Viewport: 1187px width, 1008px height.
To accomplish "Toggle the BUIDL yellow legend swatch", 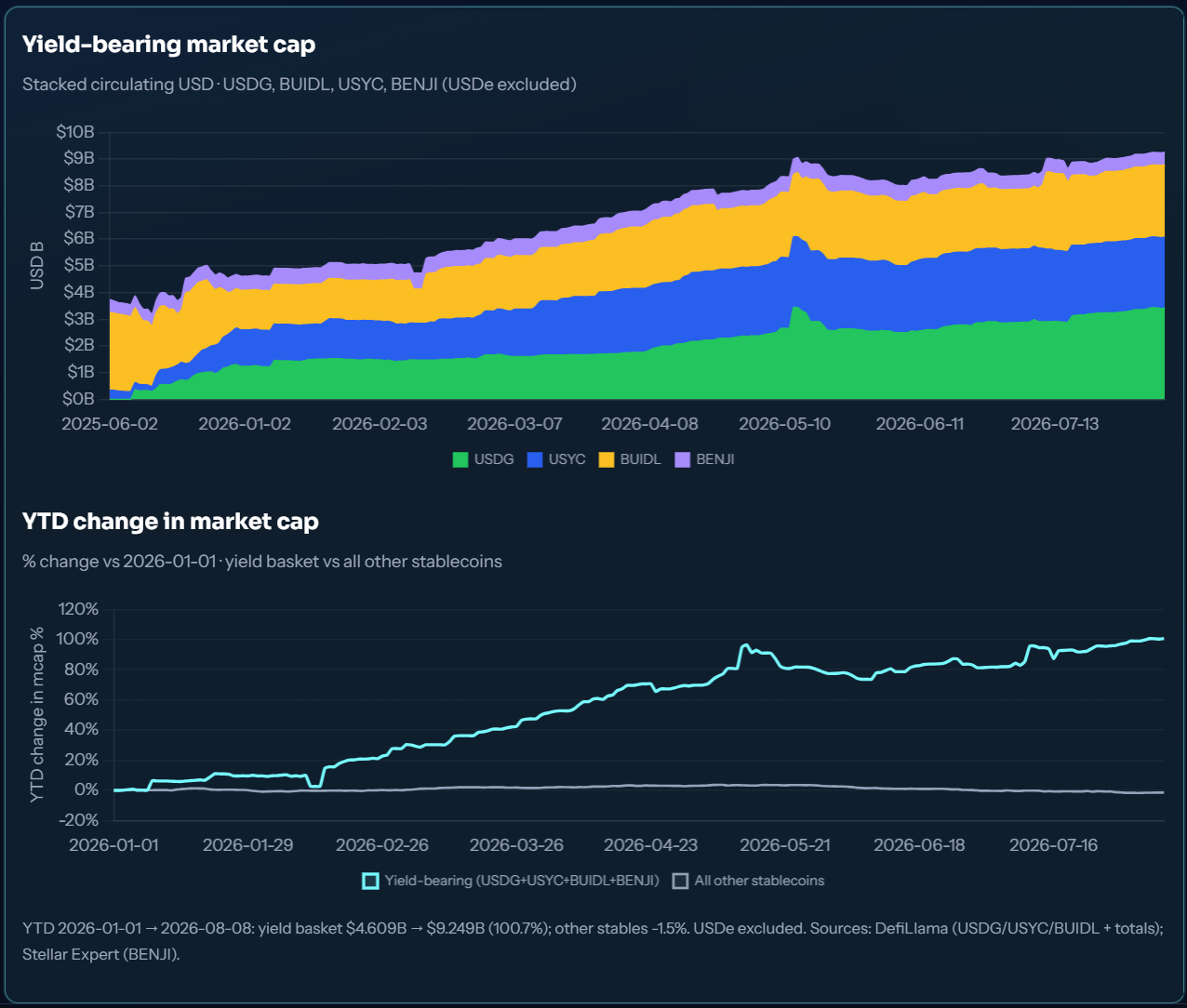I will (607, 459).
